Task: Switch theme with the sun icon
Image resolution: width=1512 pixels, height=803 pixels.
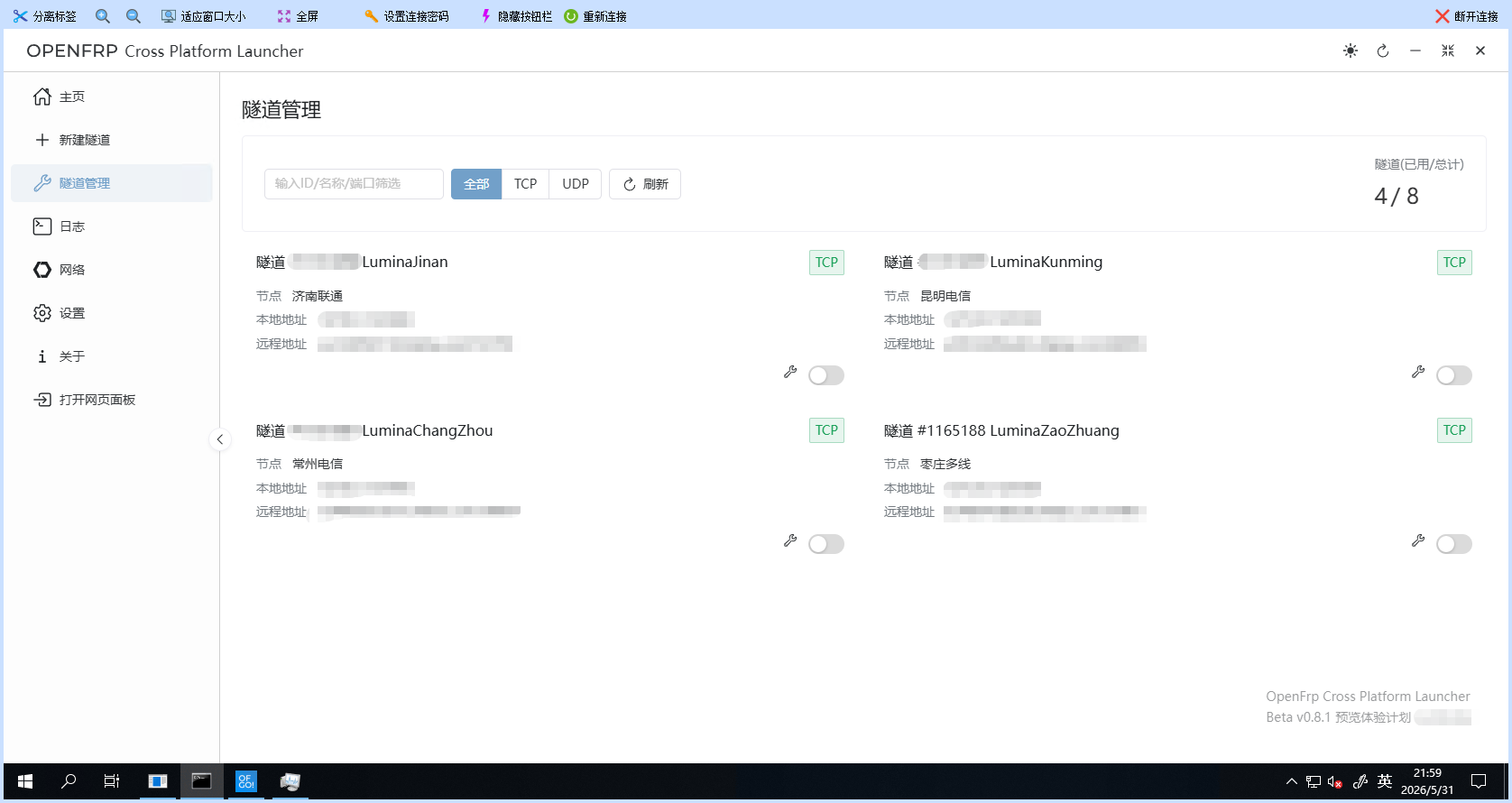Action: [1351, 51]
